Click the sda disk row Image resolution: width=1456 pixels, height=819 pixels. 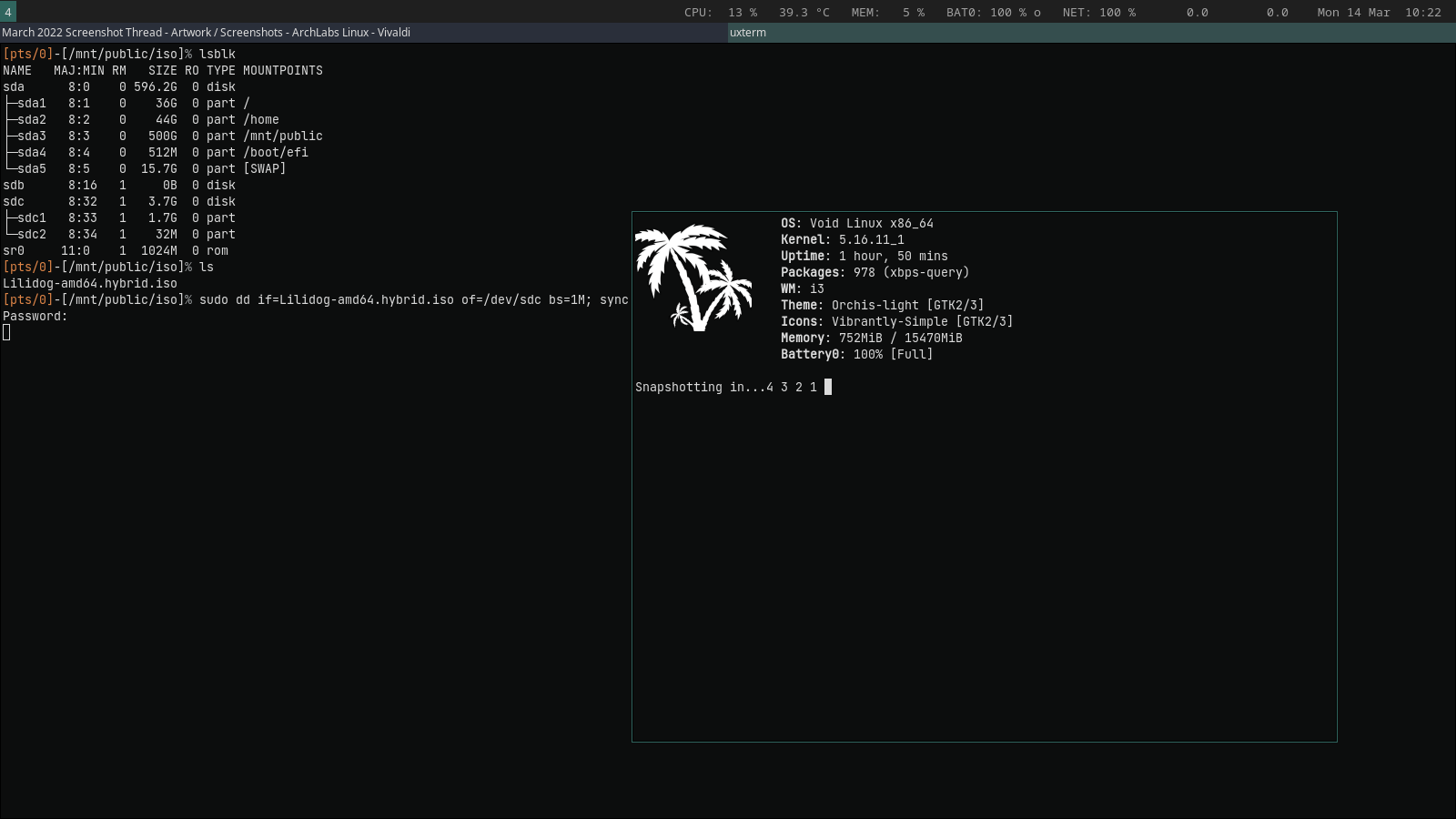119,86
